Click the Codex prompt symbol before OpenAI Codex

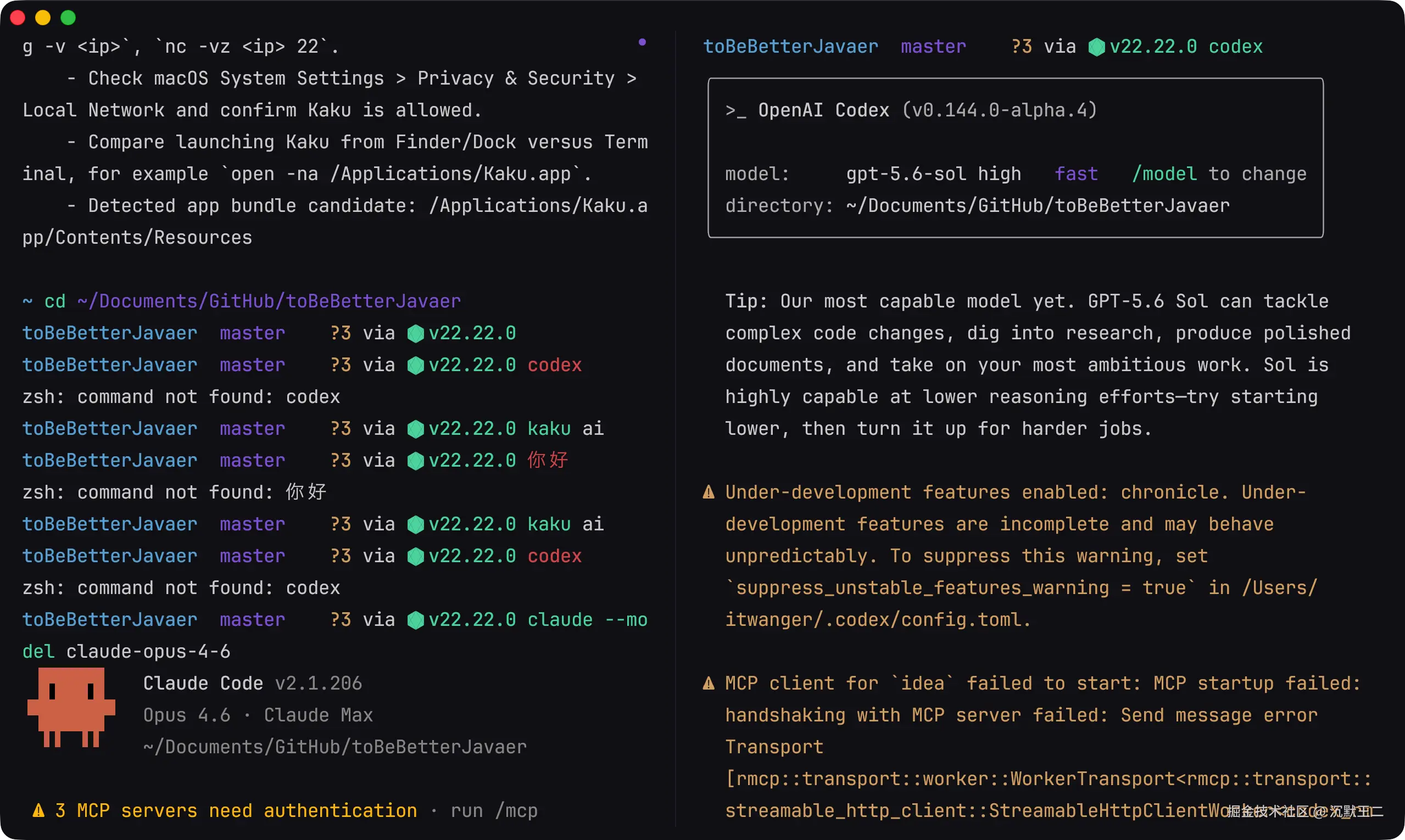tap(735, 110)
